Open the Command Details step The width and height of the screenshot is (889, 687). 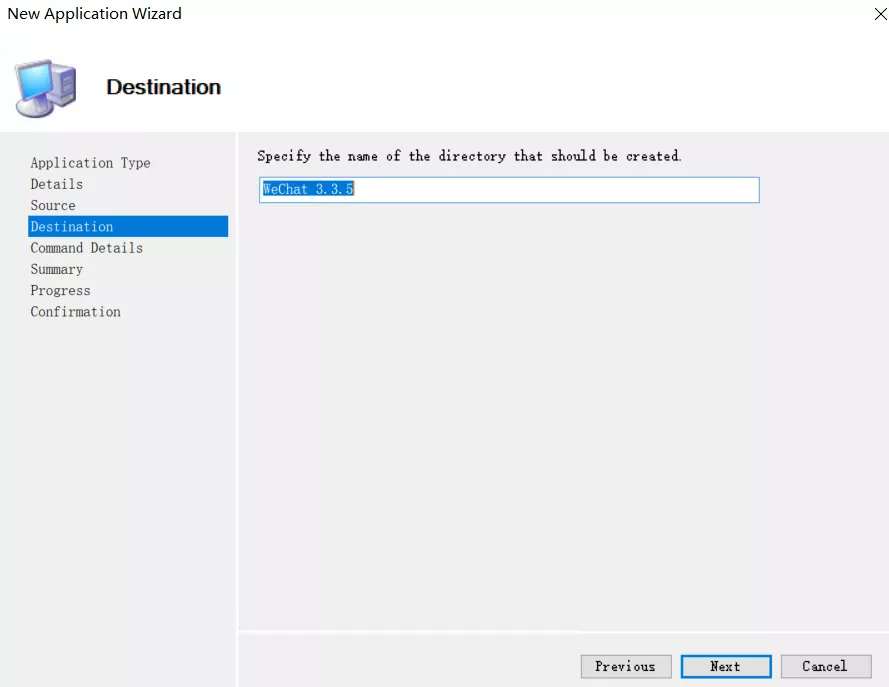coord(87,248)
